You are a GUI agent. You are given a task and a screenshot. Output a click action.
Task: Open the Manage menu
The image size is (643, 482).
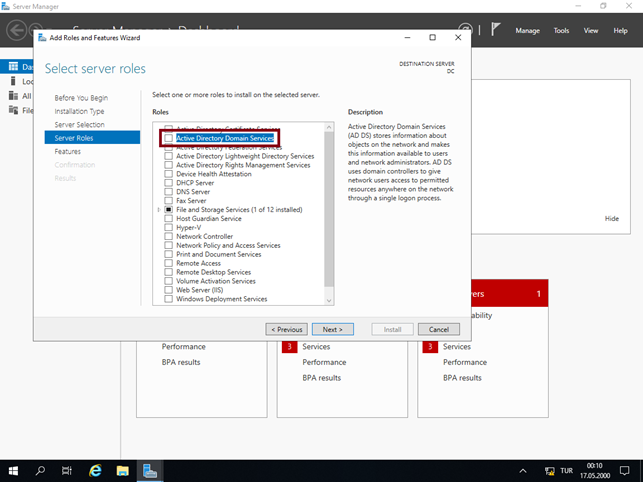click(x=527, y=31)
